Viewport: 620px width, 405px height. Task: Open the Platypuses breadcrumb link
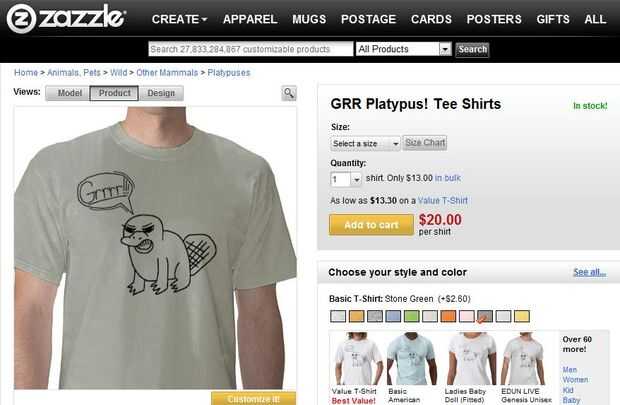click(229, 73)
